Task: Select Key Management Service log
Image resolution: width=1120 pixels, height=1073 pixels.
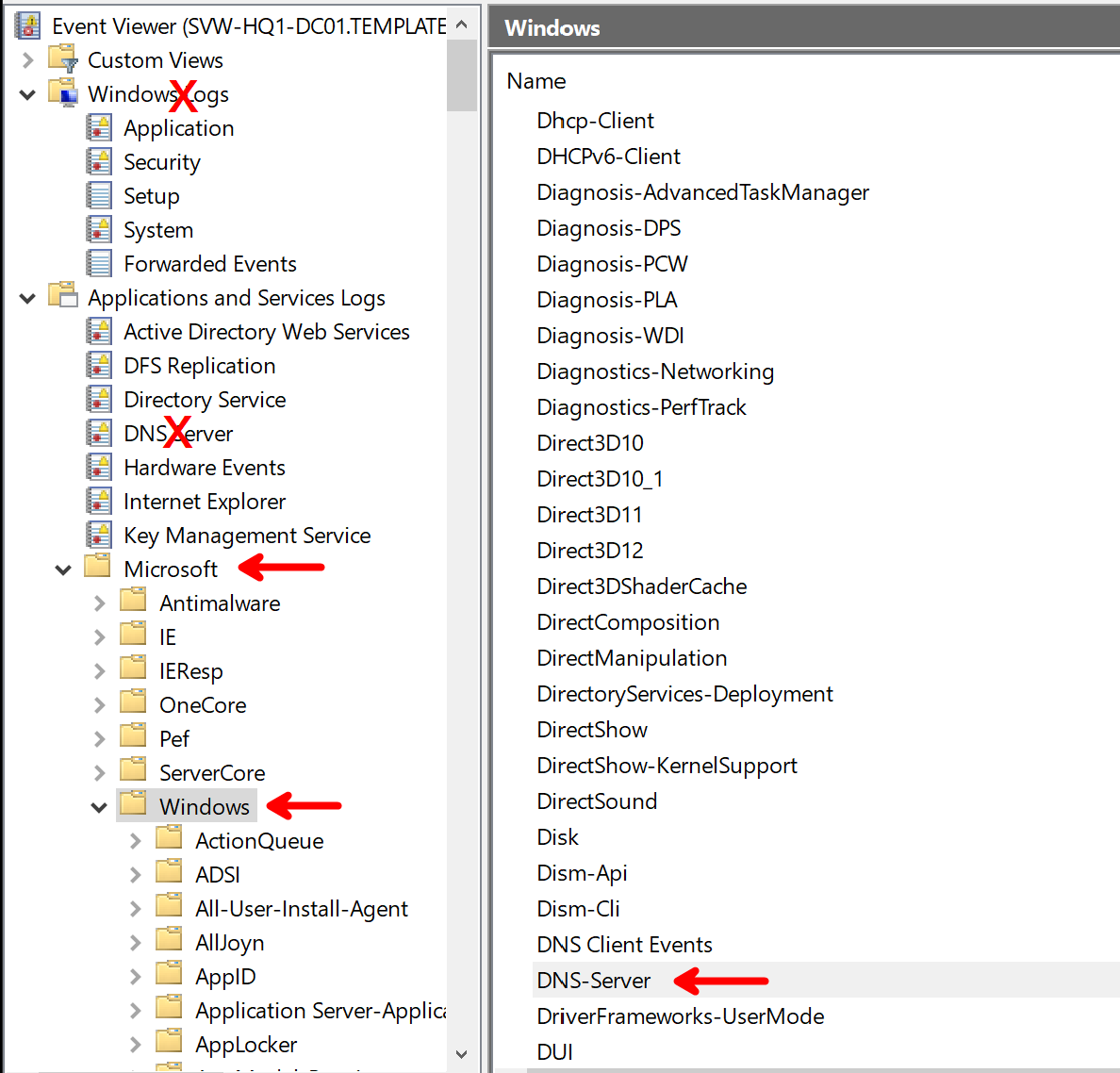Action: [x=247, y=536]
